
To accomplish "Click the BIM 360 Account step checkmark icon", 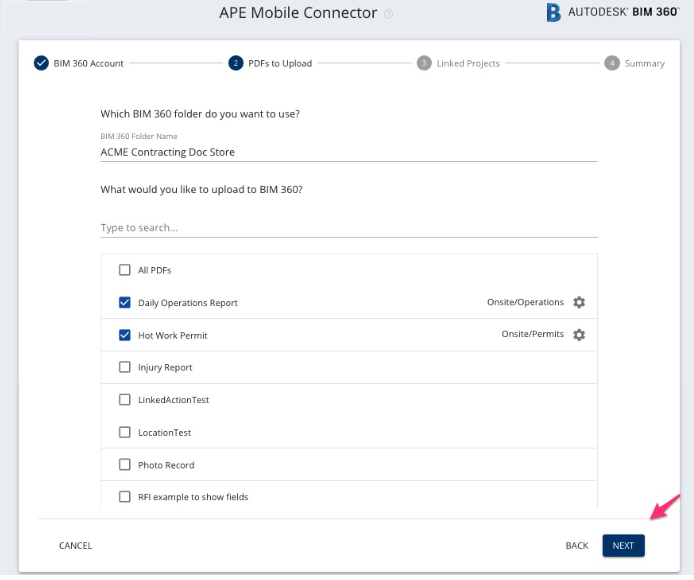I will (x=41, y=63).
